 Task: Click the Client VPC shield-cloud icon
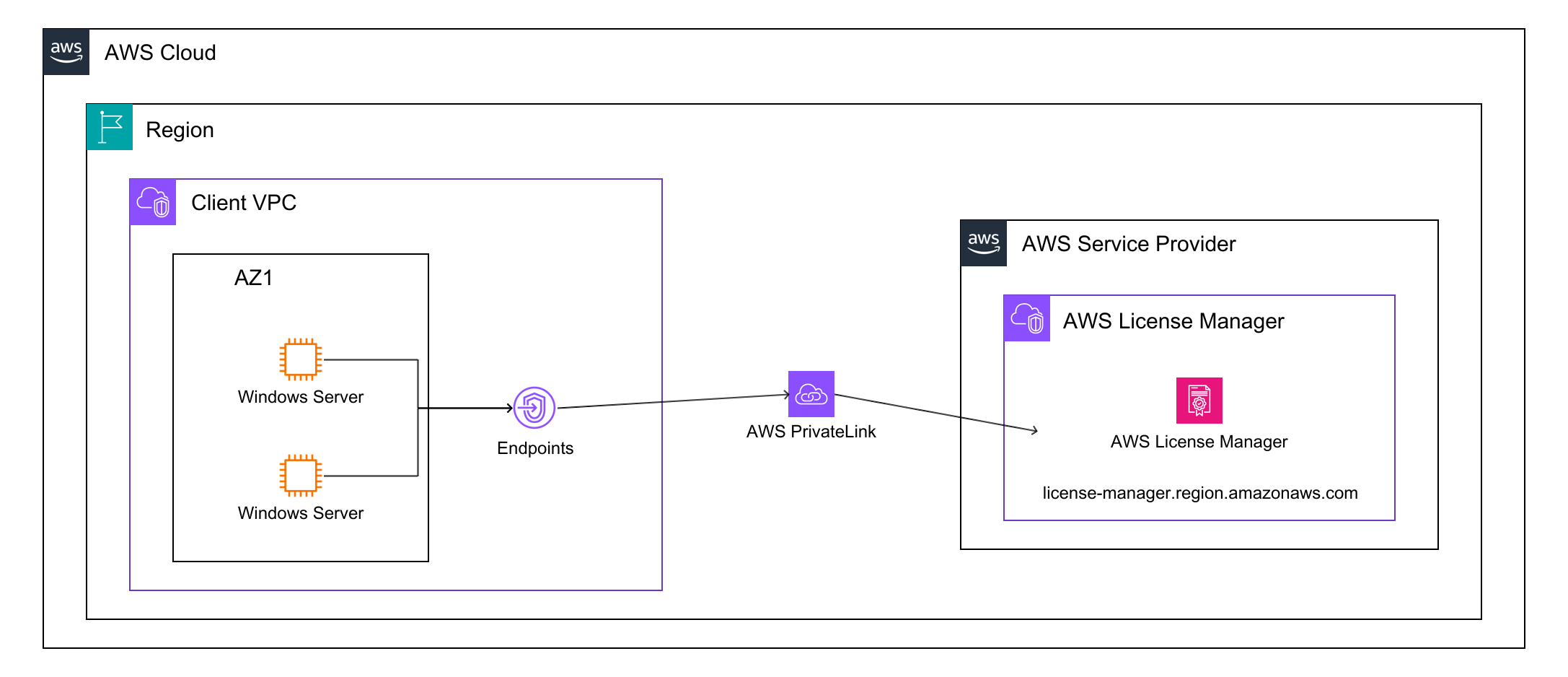tap(152, 202)
